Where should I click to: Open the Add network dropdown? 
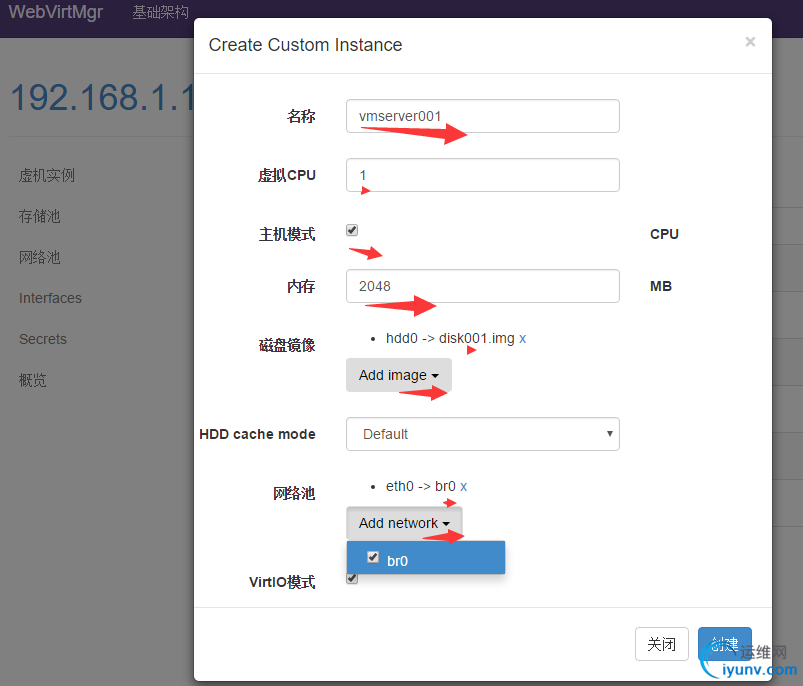click(404, 523)
